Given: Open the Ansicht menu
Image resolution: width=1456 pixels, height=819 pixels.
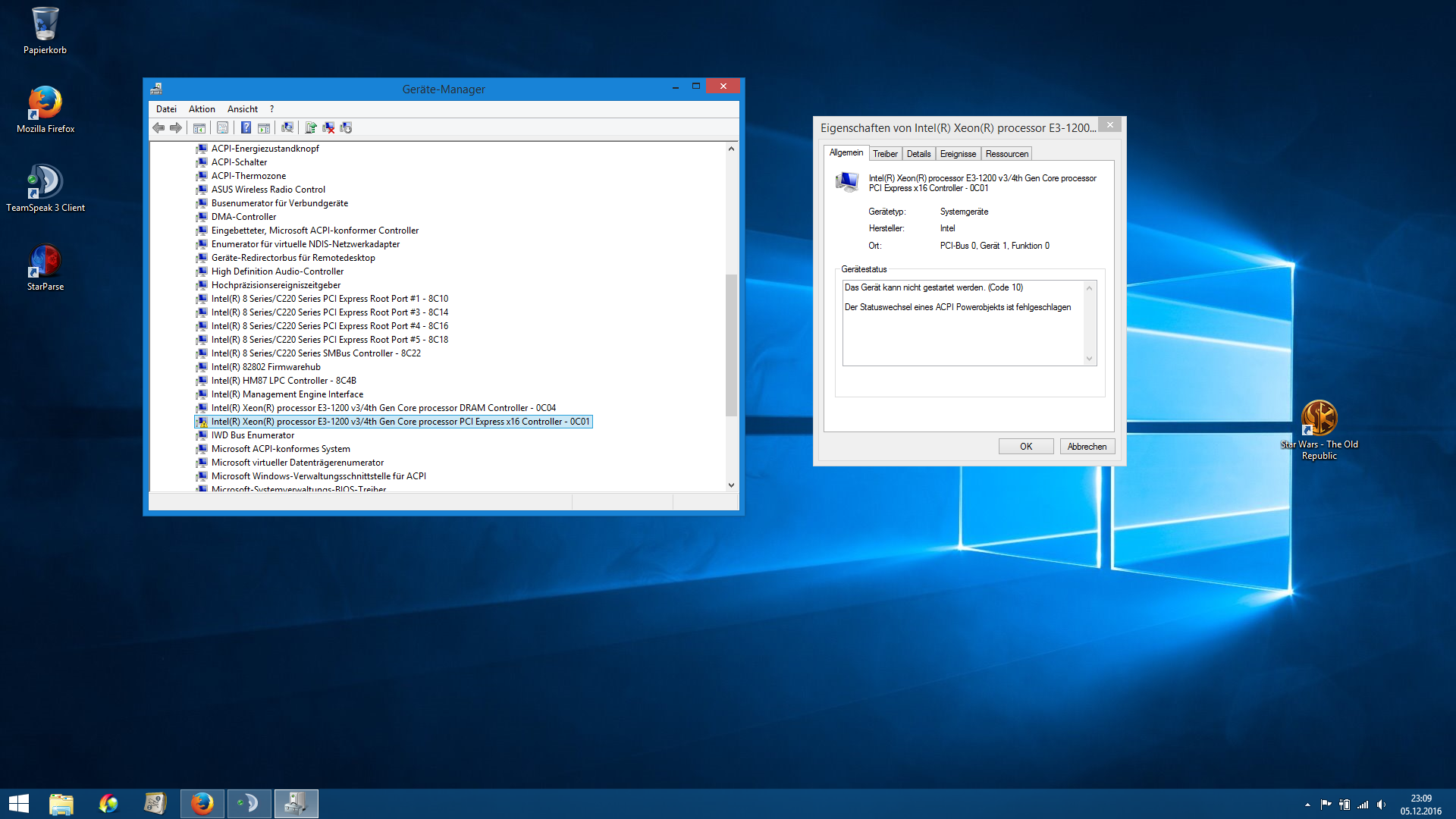Looking at the screenshot, I should pos(242,109).
